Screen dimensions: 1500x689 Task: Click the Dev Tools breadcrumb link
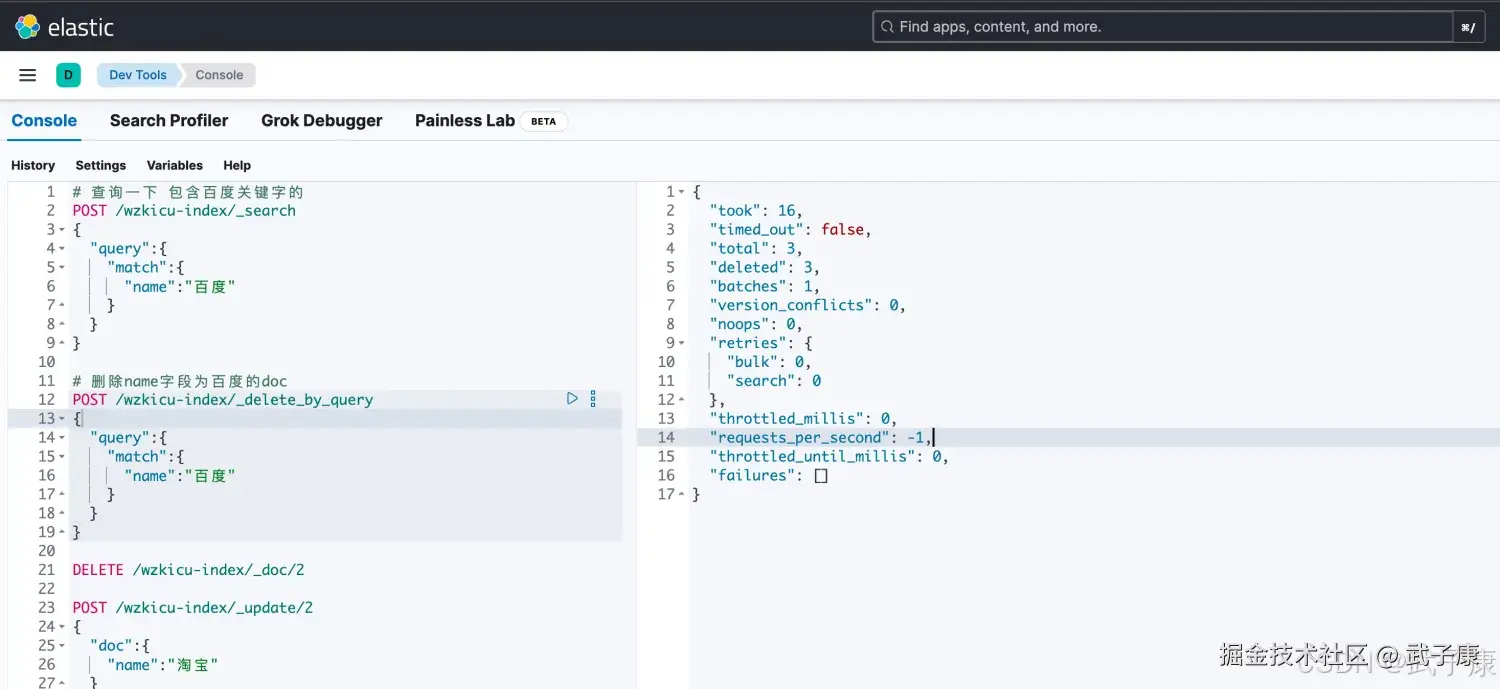[137, 74]
